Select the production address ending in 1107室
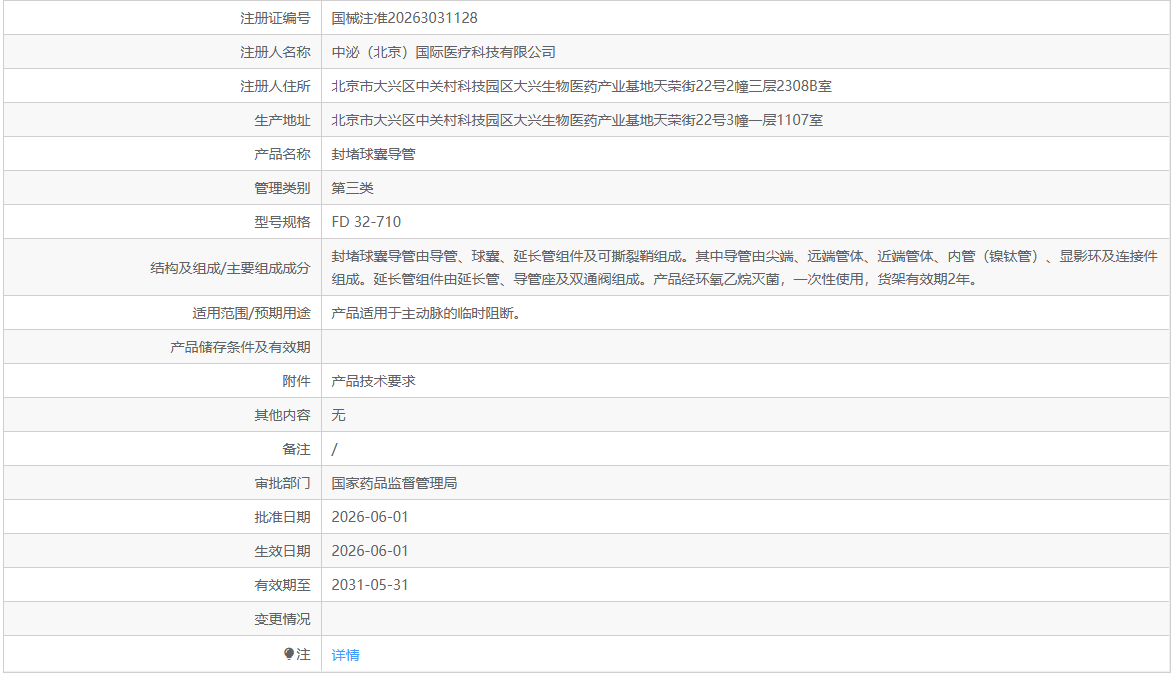Screen dimensions: 1174x675 (577, 120)
